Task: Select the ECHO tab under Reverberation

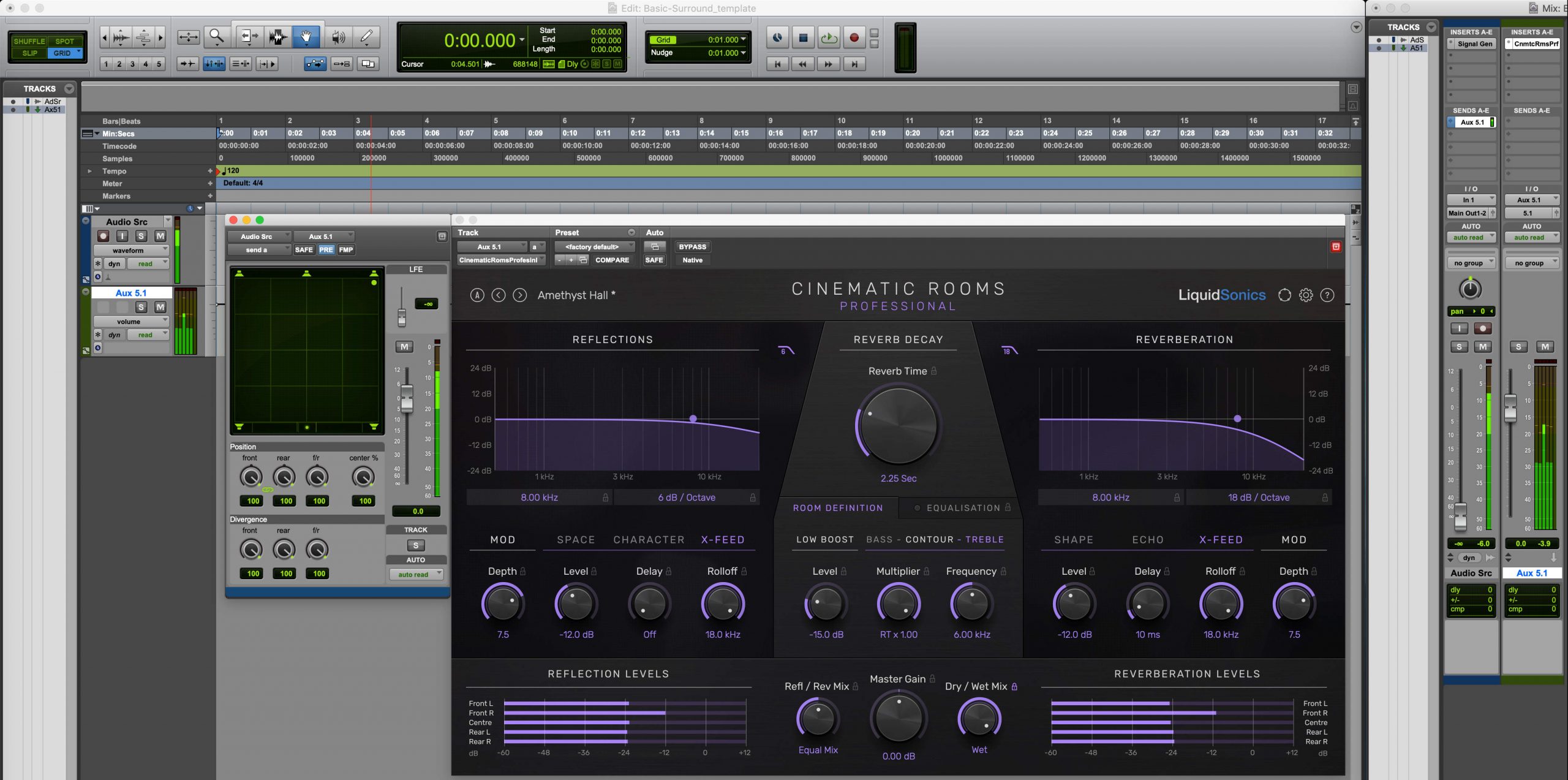Action: pyautogui.click(x=1147, y=540)
